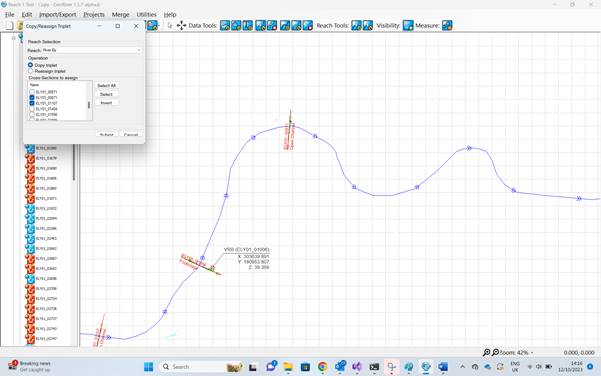
Task: Click the clock showing 14:16 in system tray
Action: (570, 366)
